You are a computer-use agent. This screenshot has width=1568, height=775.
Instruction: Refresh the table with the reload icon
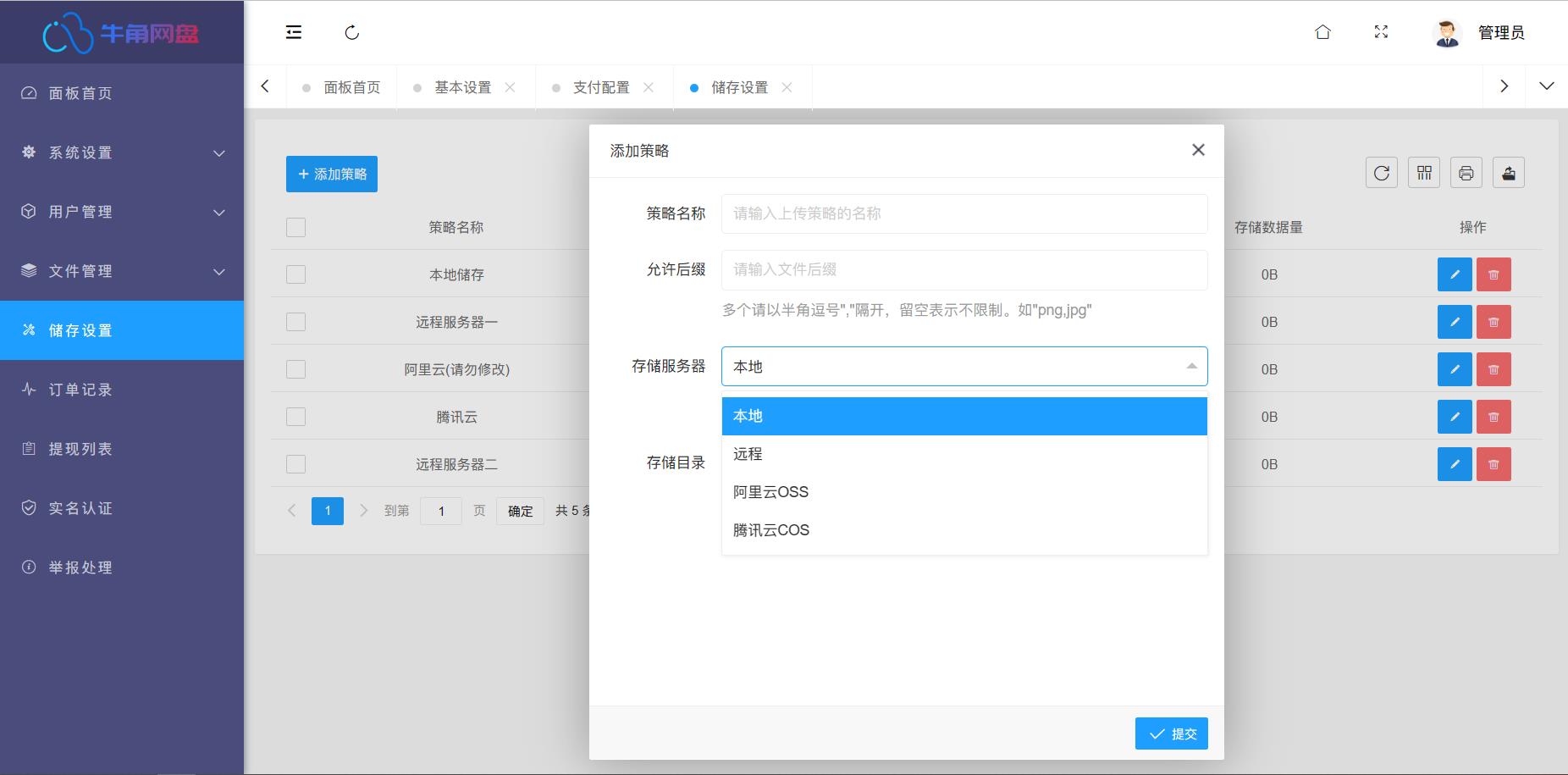[1382, 173]
